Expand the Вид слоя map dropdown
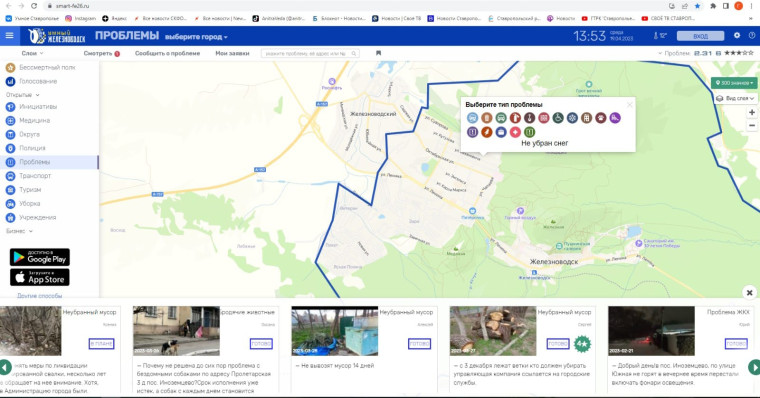The image size is (760, 398). coord(736,98)
